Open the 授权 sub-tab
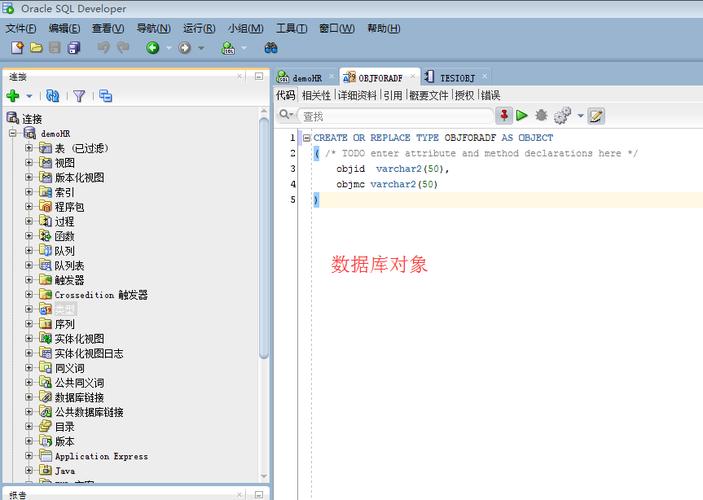The height and width of the screenshot is (500, 703). point(464,95)
